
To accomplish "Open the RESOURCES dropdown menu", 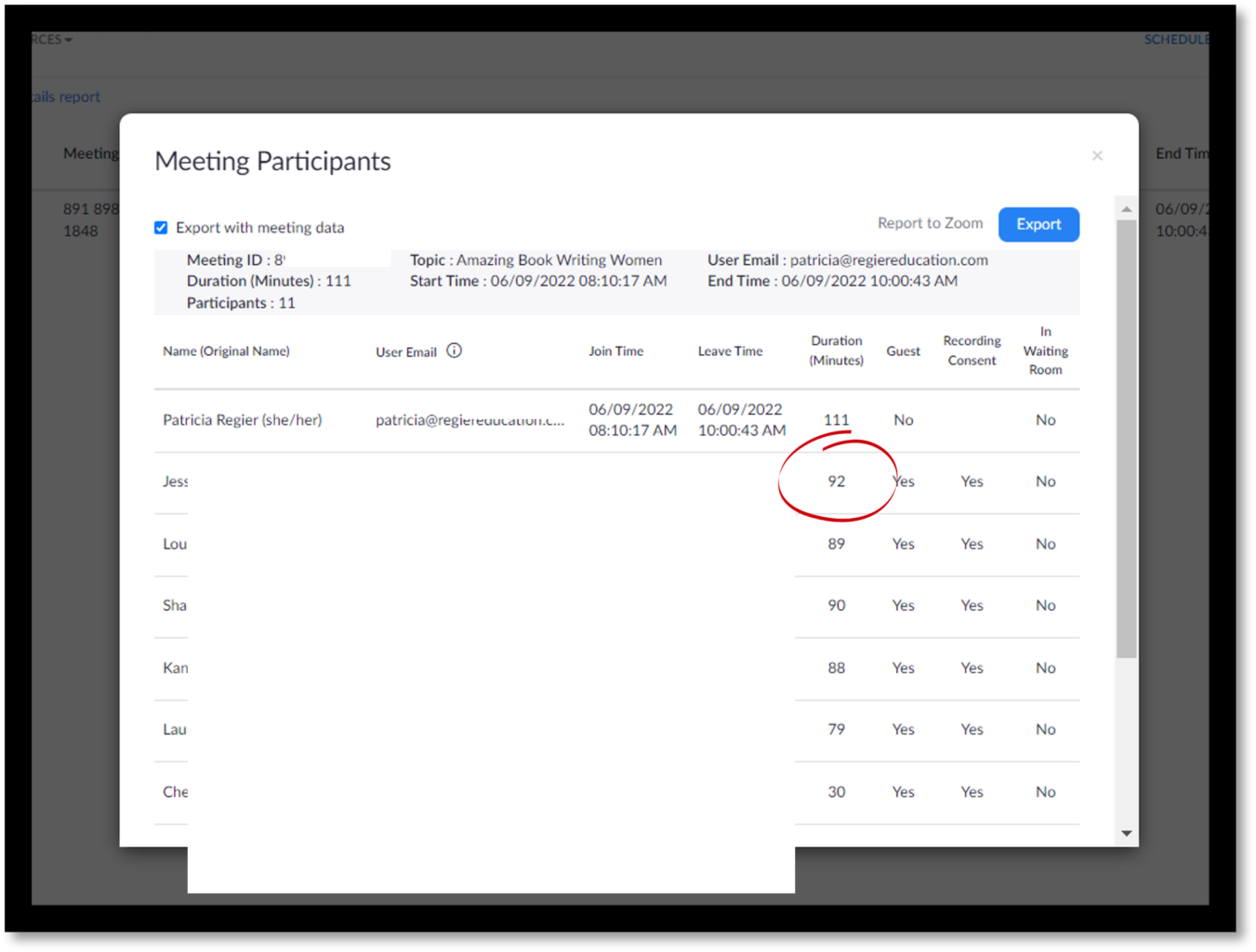I will (42, 39).
